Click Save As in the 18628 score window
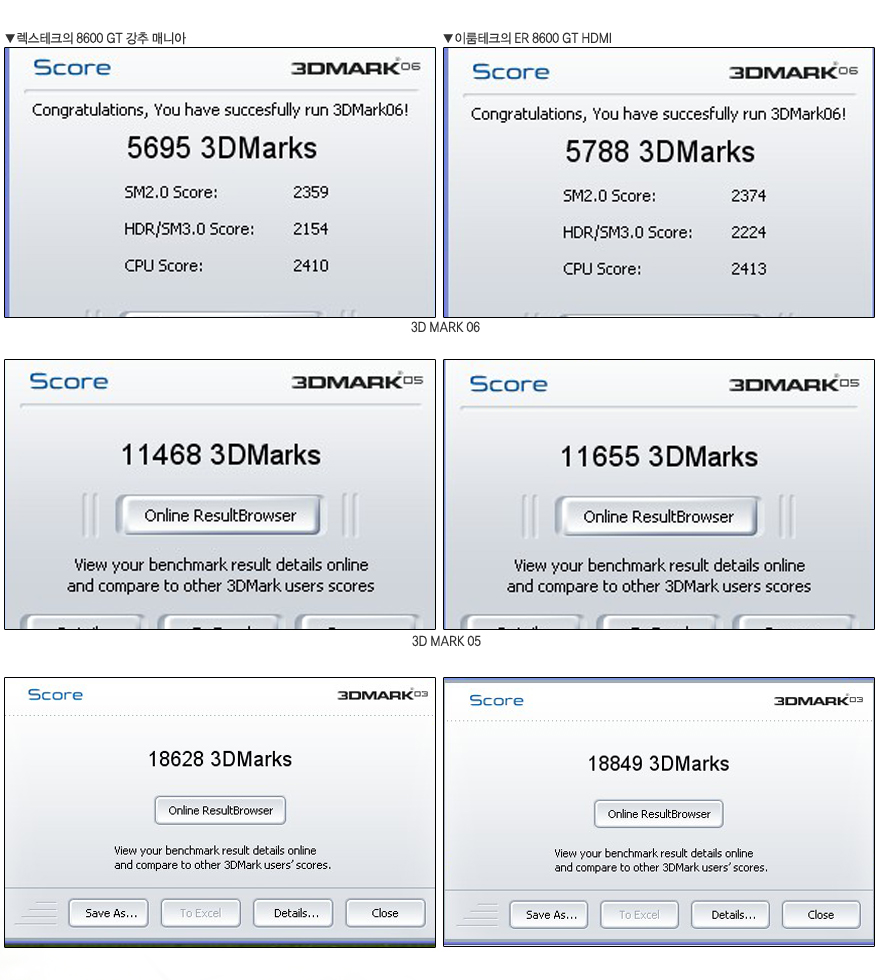 [109, 913]
